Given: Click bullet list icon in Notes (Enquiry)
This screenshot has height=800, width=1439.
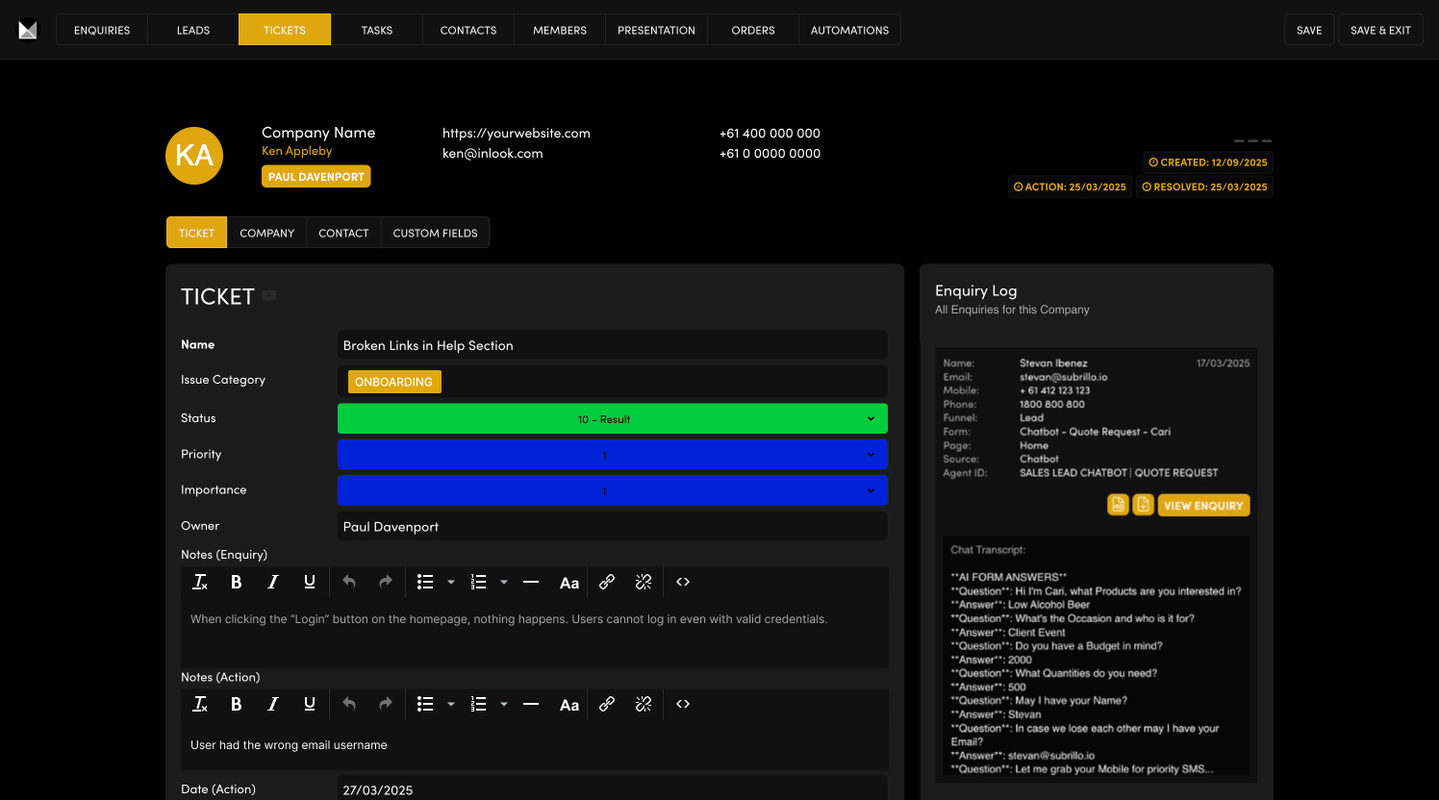Looking at the screenshot, I should click(425, 582).
